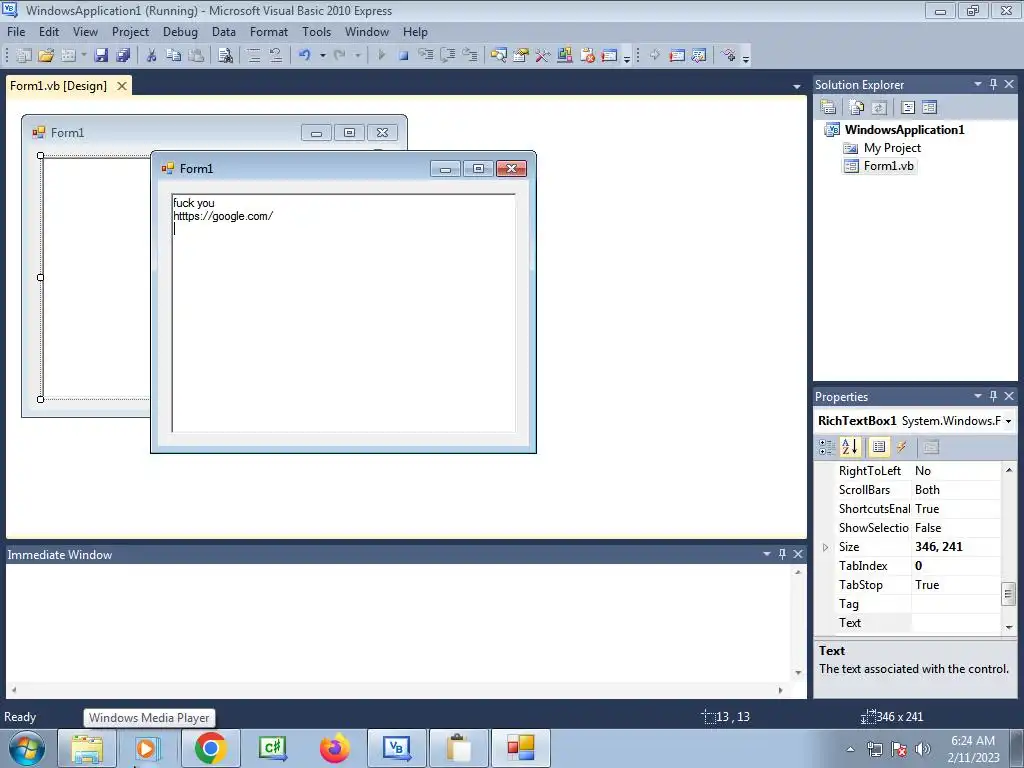Open the Add New Item dropdown arrow
This screenshot has width=1024, height=768.
pos(84,56)
